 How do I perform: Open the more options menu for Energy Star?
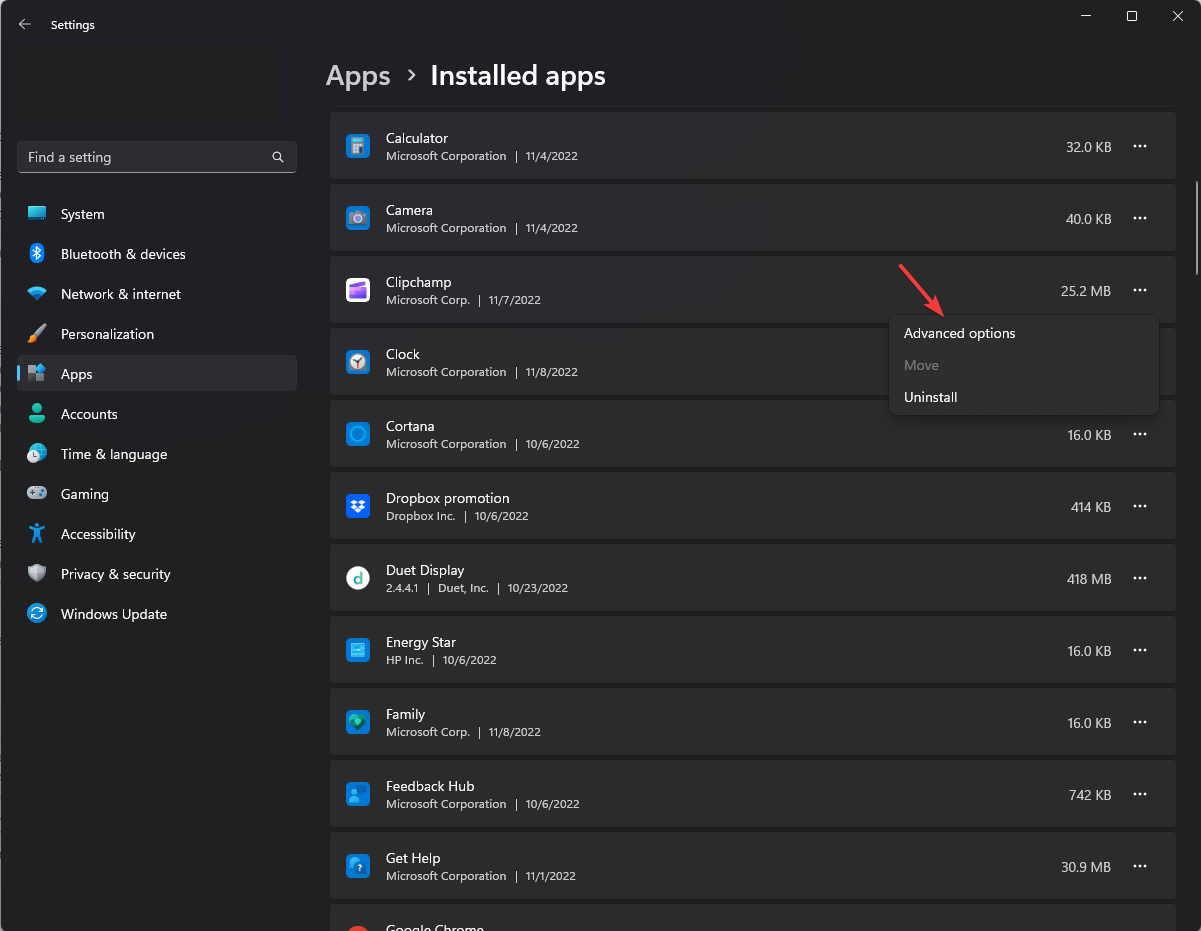pos(1139,650)
